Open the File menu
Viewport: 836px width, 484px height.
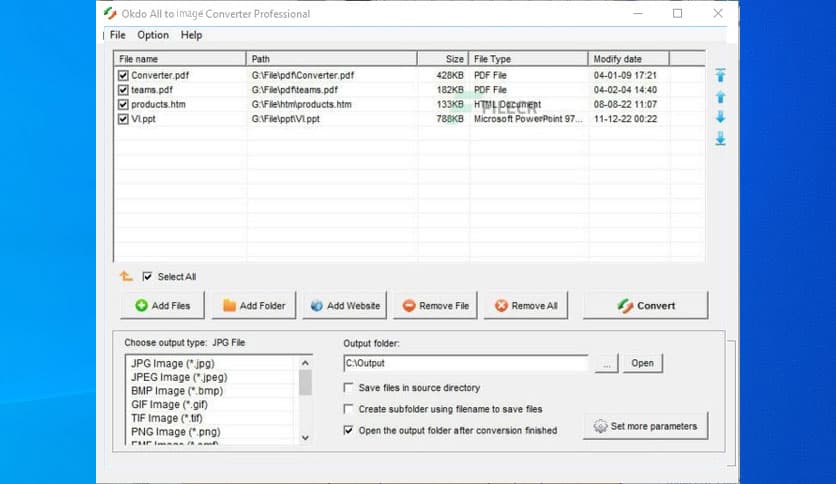click(117, 35)
